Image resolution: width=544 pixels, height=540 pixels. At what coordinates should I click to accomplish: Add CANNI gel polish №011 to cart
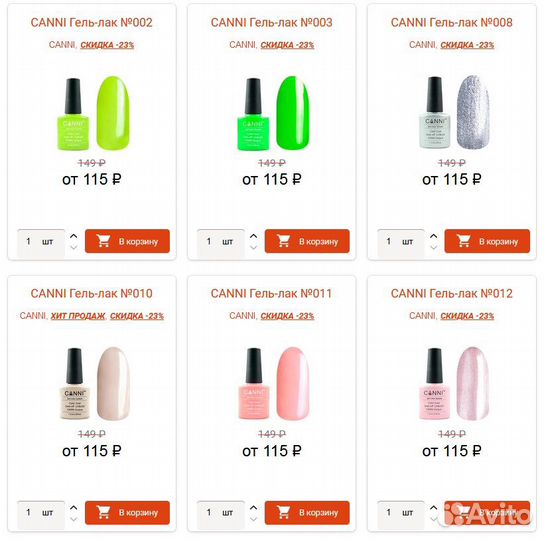pyautogui.click(x=307, y=512)
